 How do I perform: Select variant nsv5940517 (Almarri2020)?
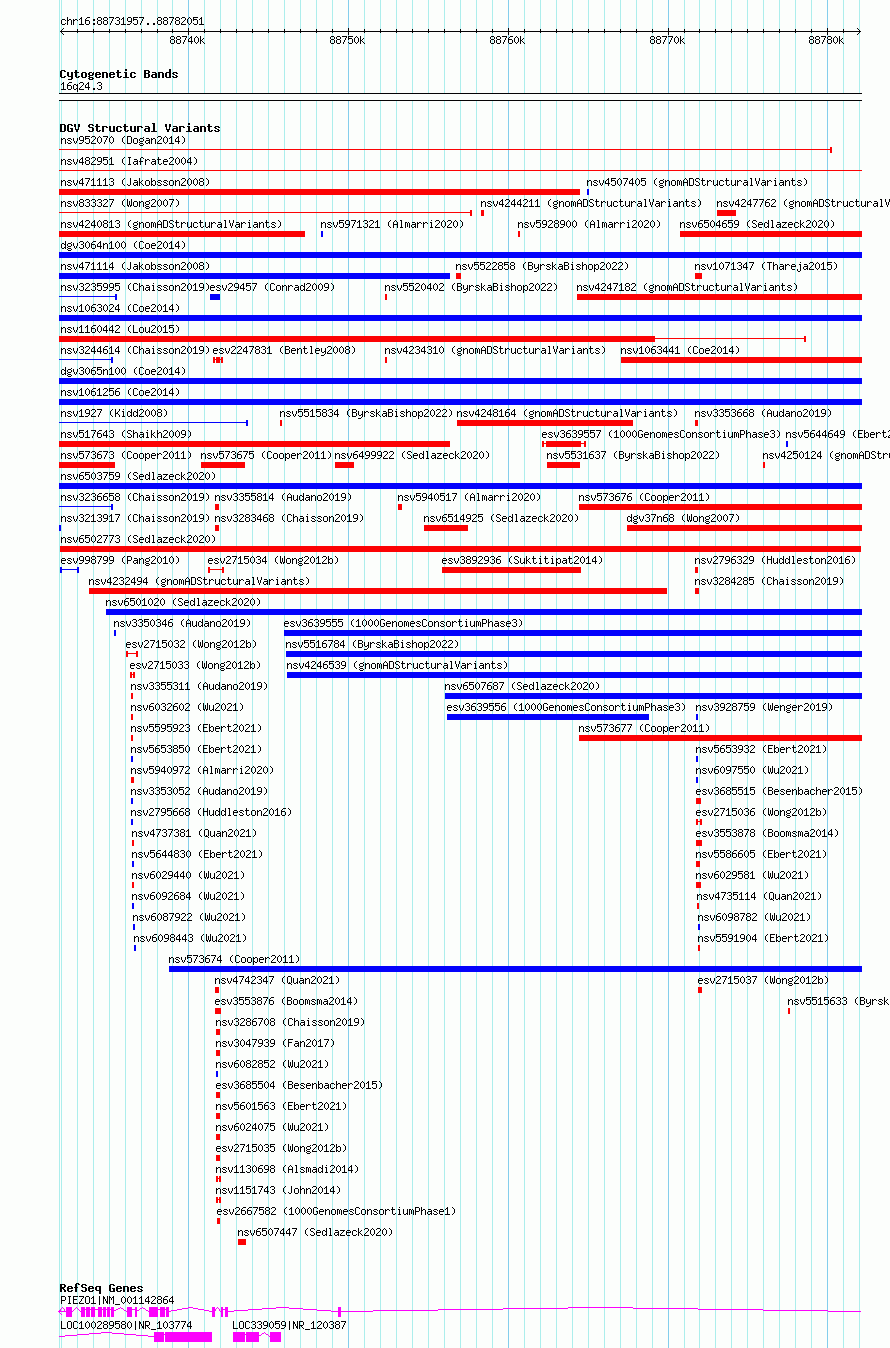469,497
